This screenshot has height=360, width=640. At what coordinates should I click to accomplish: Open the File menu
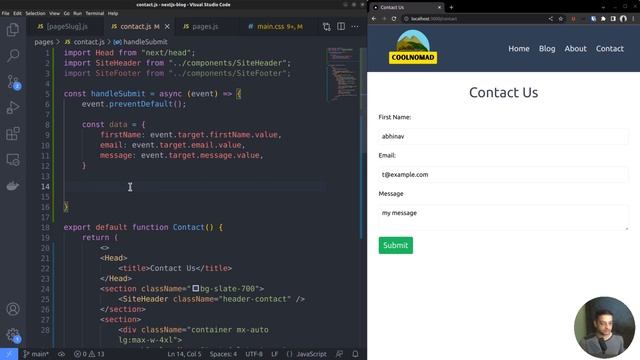[6, 13]
